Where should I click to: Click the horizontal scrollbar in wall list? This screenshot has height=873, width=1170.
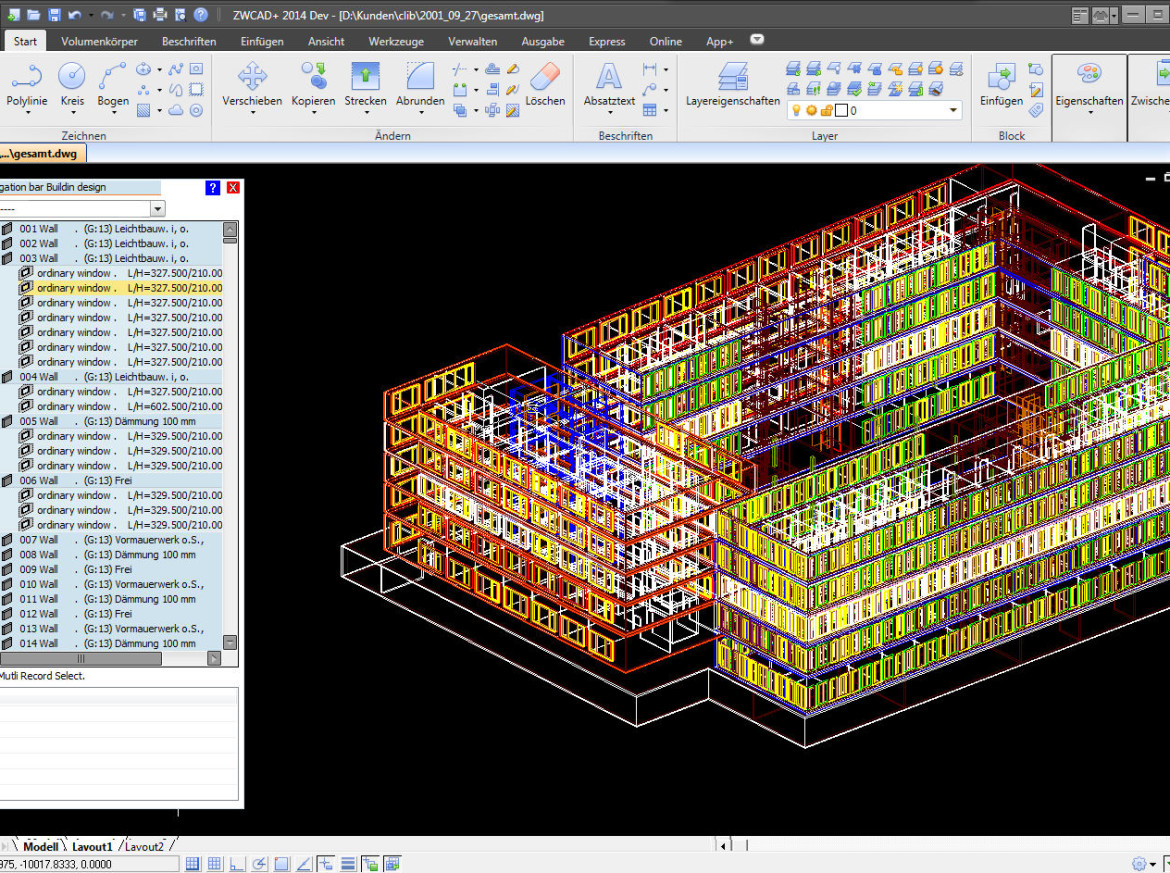pos(80,659)
